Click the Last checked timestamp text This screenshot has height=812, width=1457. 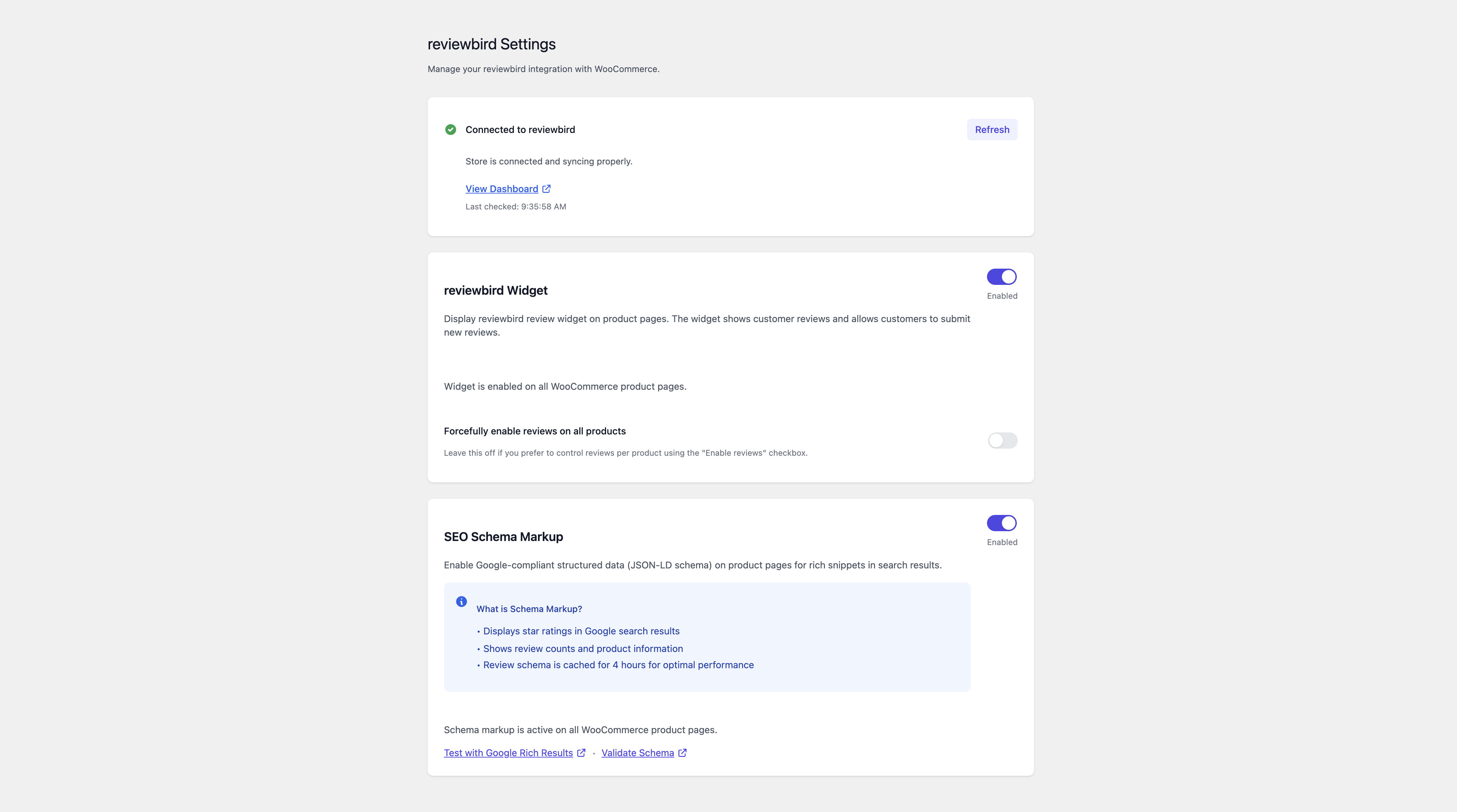point(515,206)
